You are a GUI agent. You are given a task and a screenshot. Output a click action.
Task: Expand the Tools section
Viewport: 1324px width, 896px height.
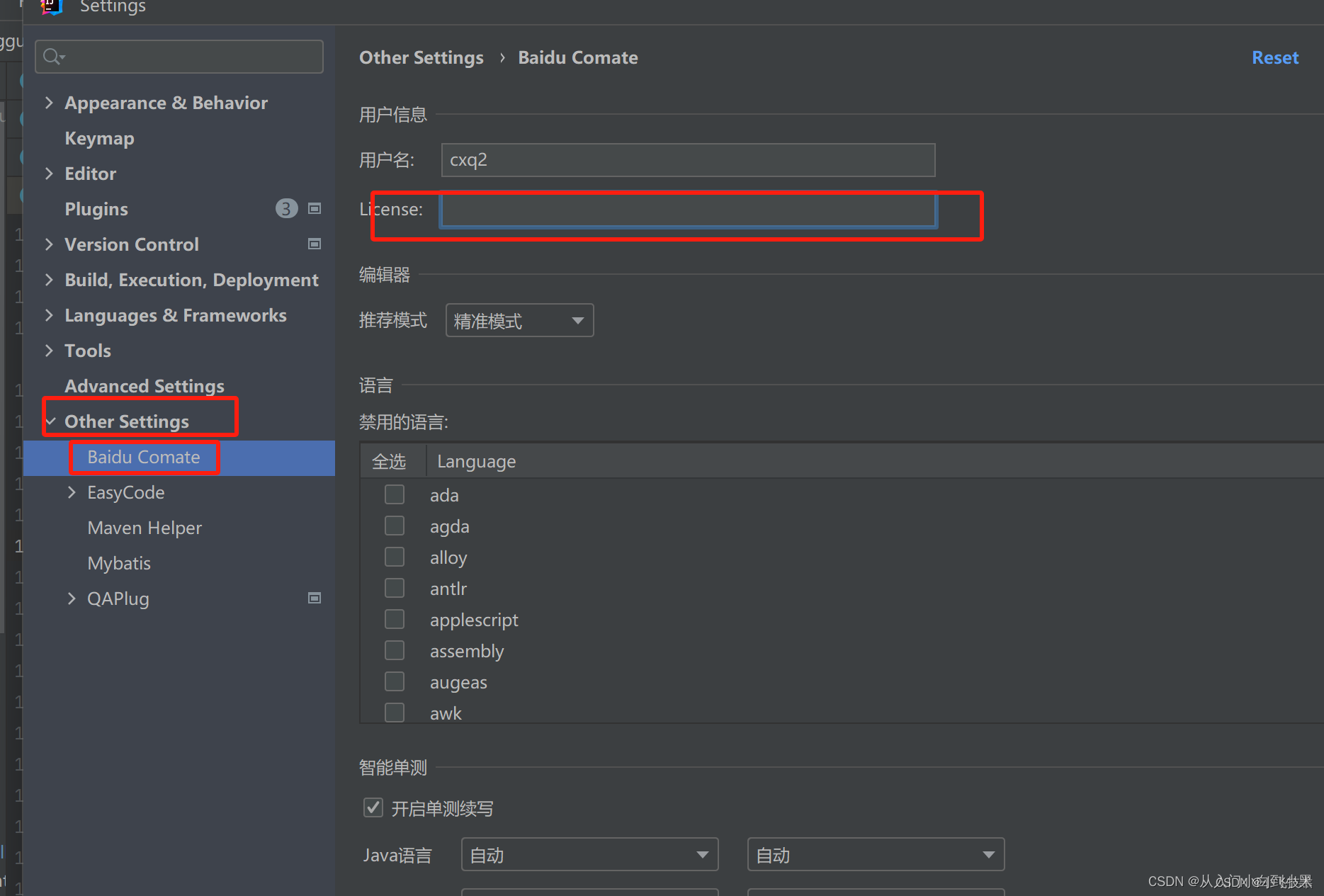(x=49, y=351)
